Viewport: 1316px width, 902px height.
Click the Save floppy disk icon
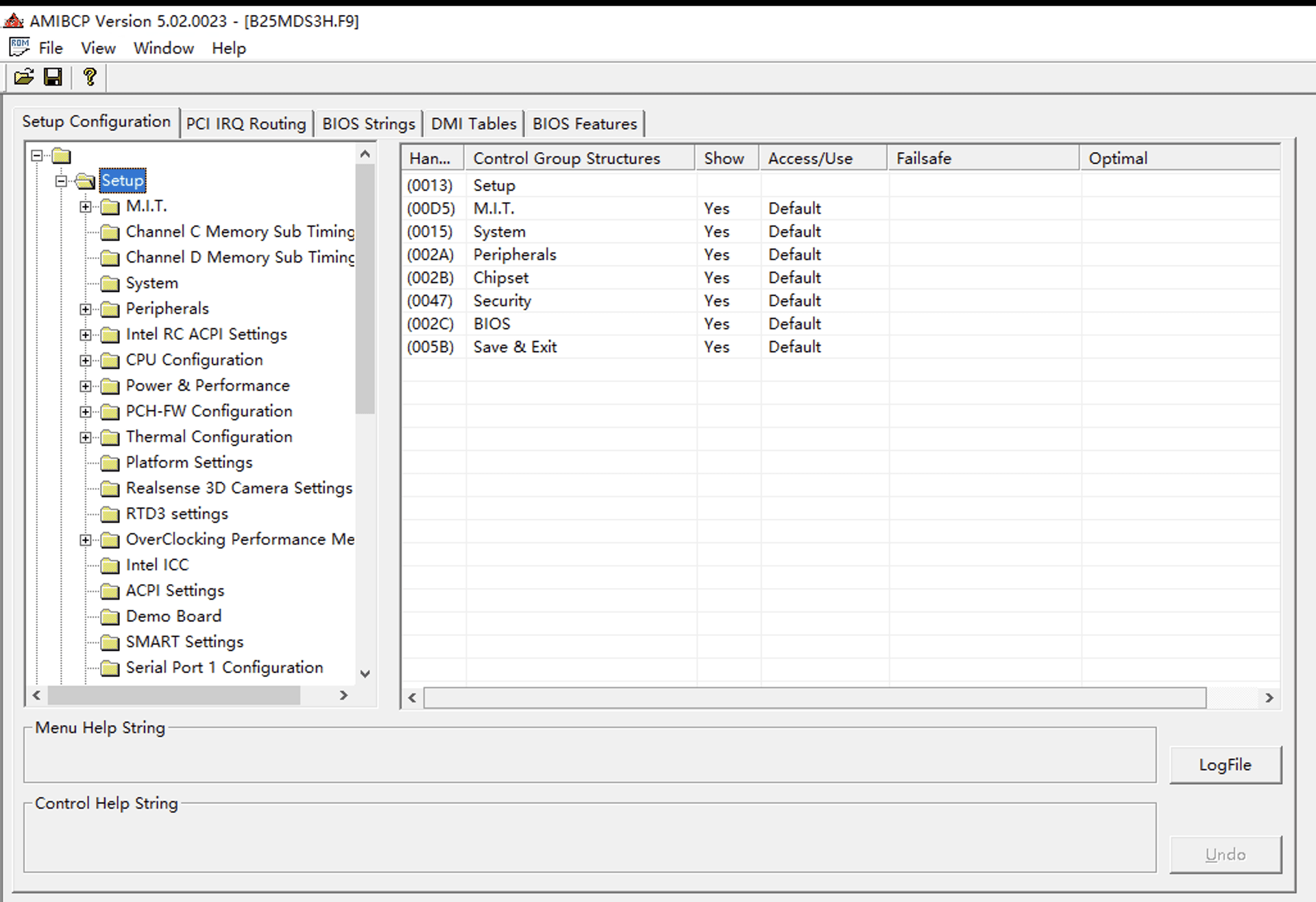click(53, 77)
